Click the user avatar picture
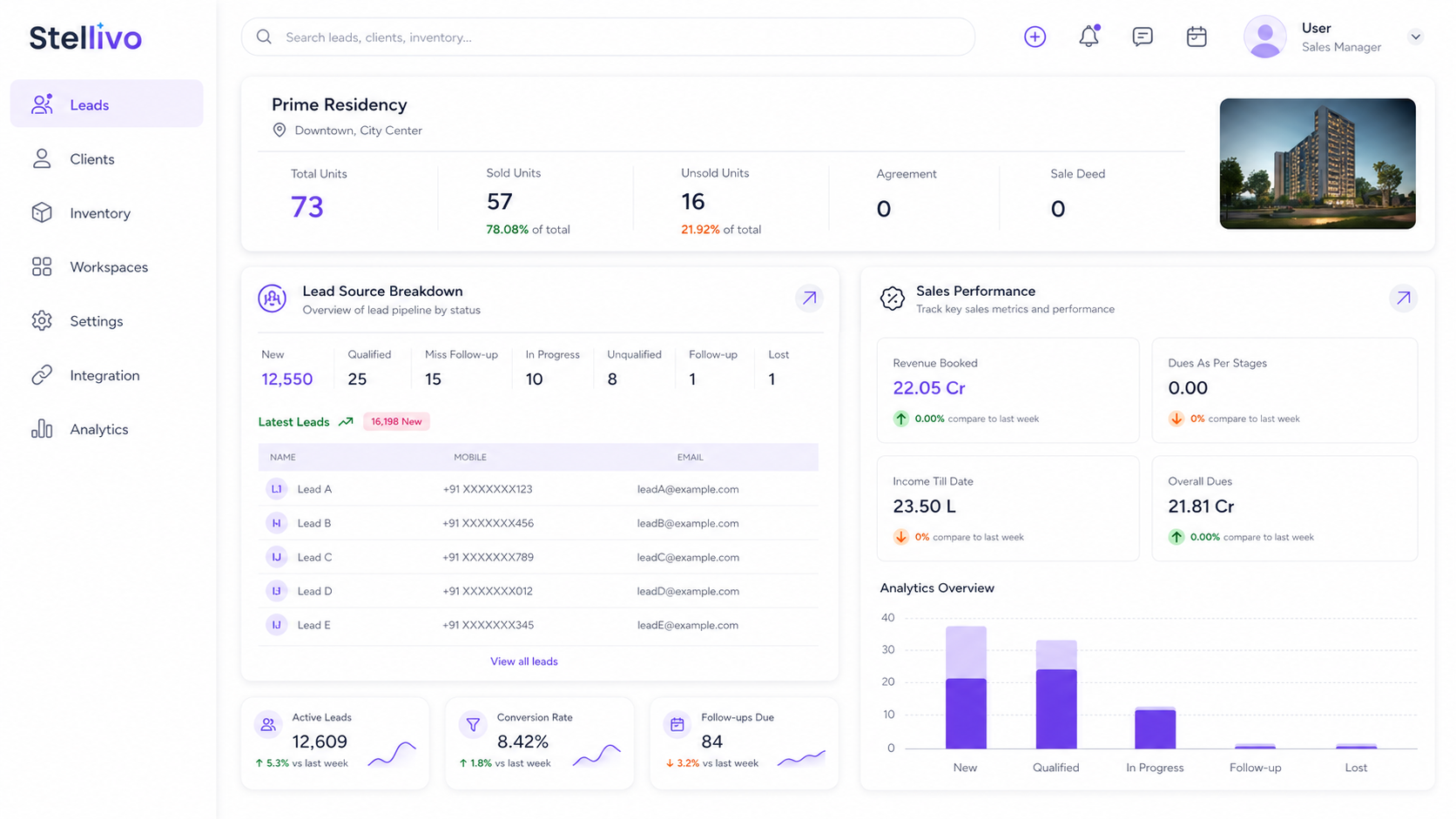The width and height of the screenshot is (1456, 819). [x=1264, y=37]
